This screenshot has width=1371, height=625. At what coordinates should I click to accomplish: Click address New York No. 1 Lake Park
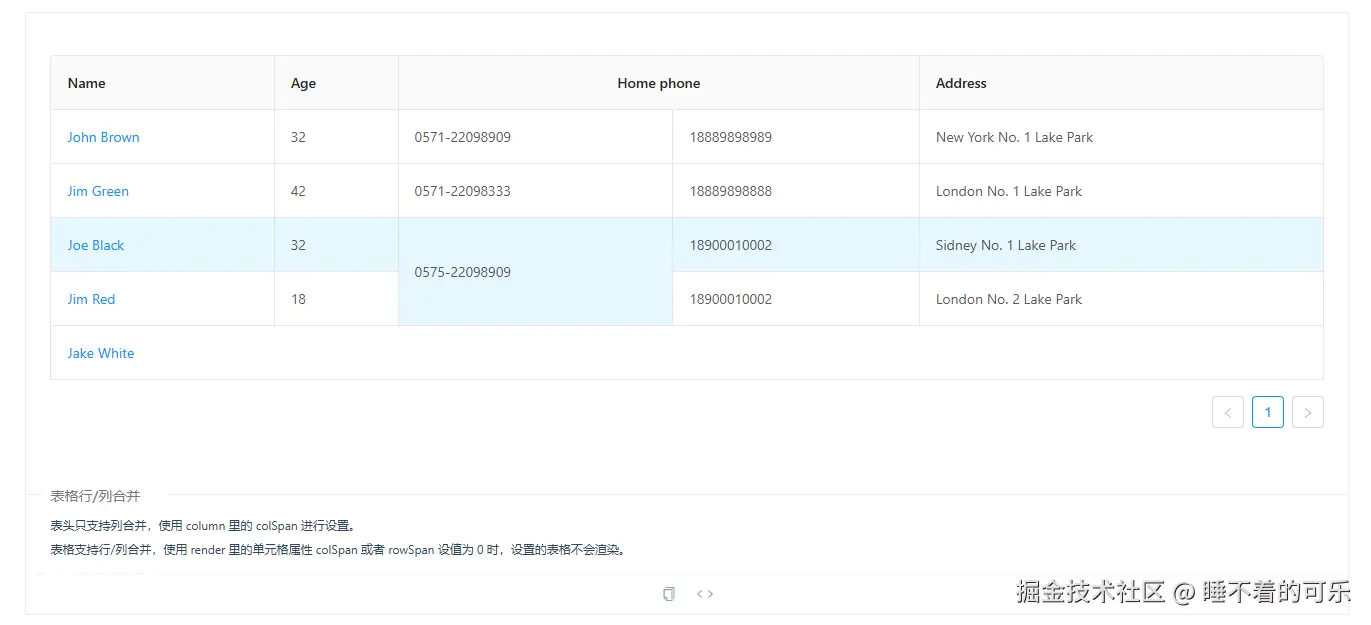[1015, 137]
